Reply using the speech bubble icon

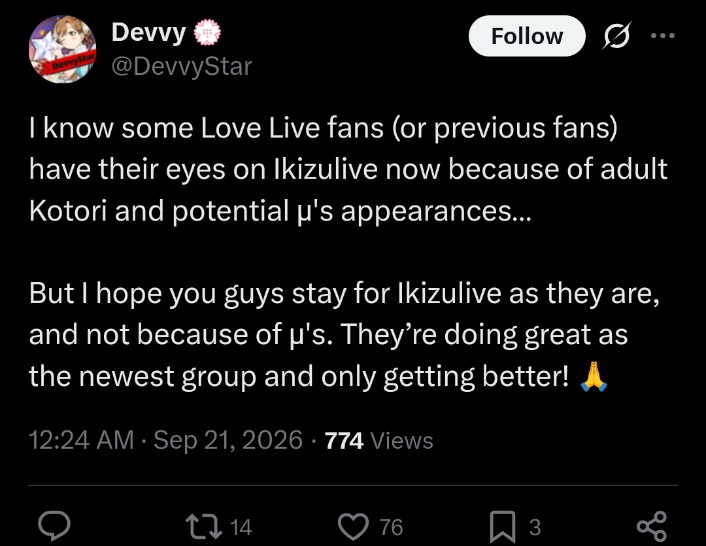(54, 526)
